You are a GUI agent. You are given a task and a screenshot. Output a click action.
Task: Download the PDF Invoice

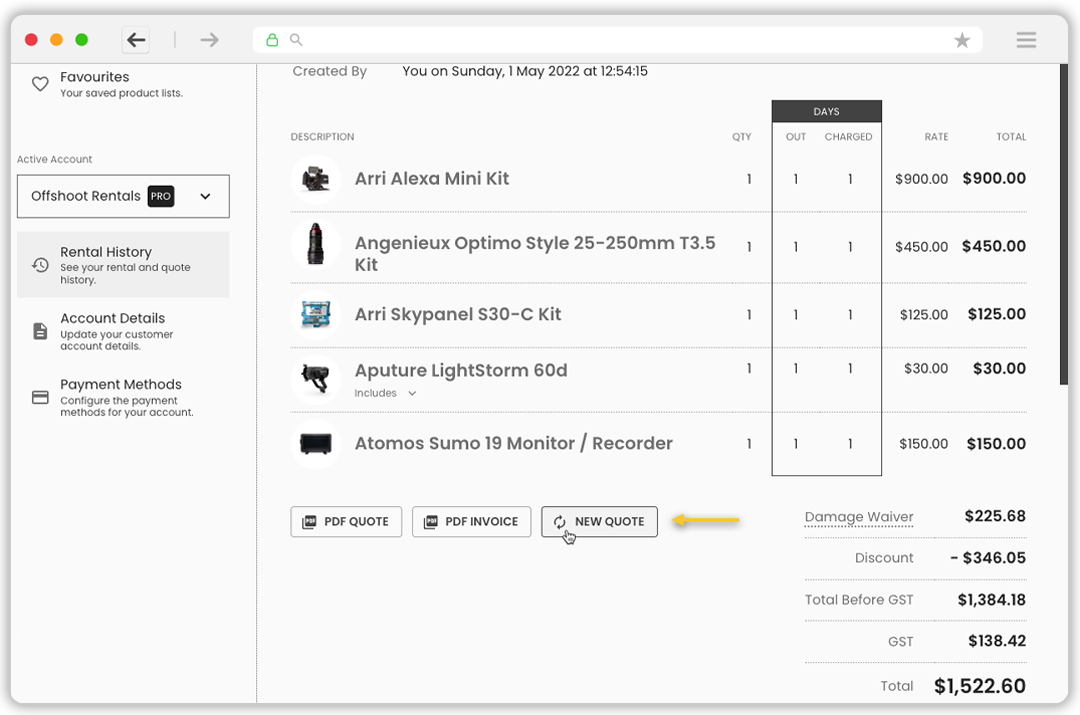coord(471,521)
